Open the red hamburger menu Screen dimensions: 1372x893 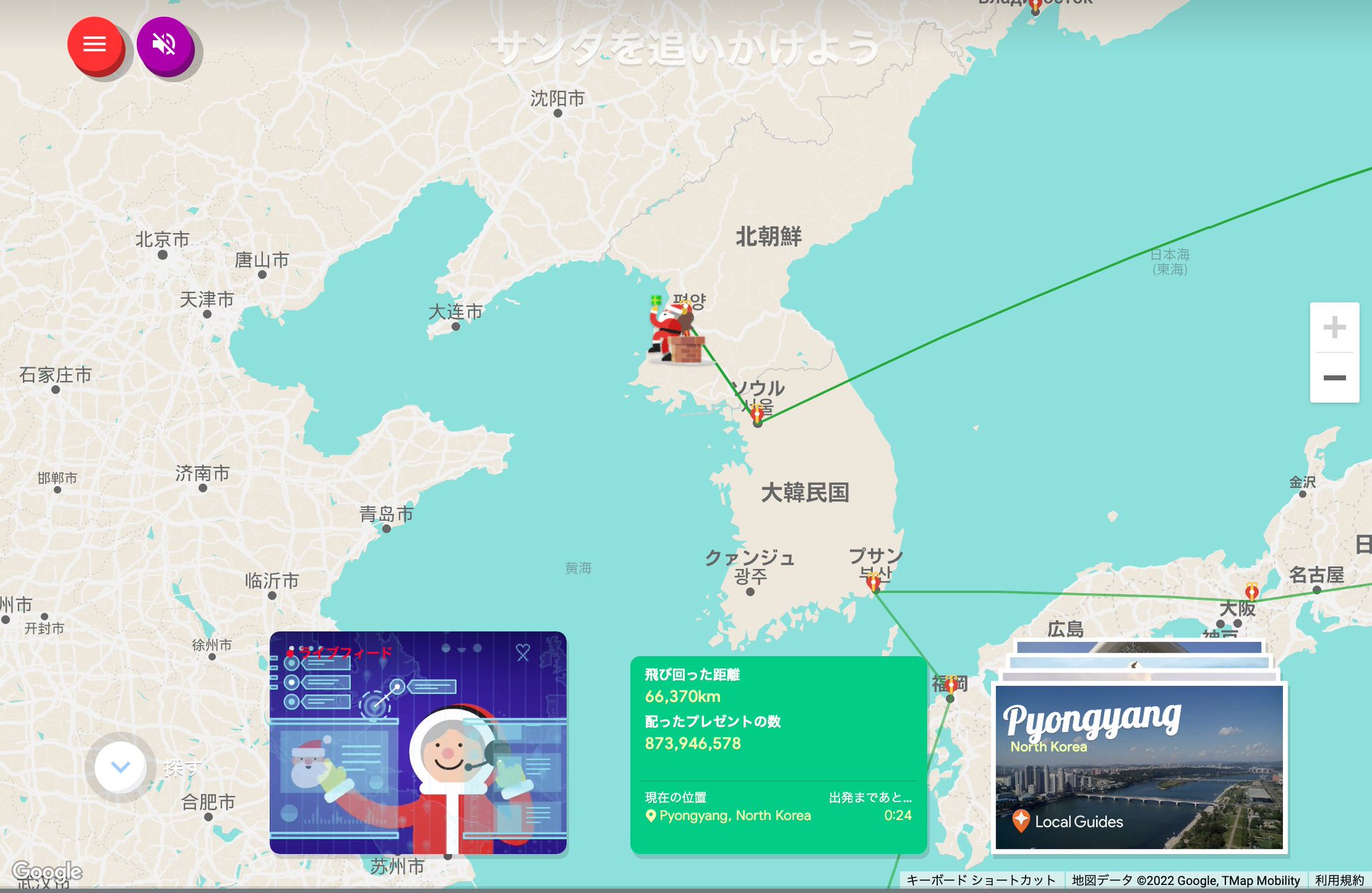point(94,44)
